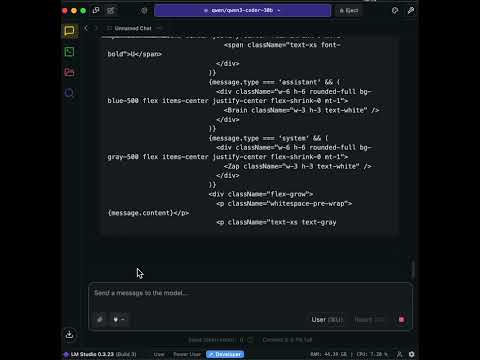Click code line with Brain className
Image resolution: width=480 pixels, height=360 pixels.
click(301, 110)
